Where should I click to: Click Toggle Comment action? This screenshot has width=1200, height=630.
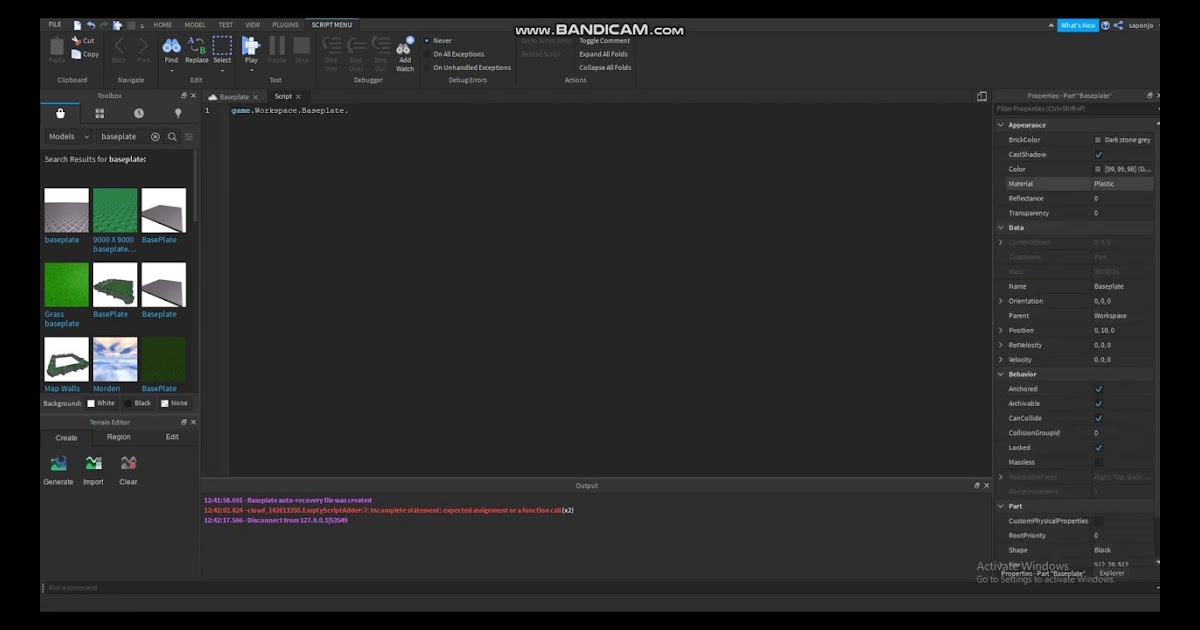[605, 41]
